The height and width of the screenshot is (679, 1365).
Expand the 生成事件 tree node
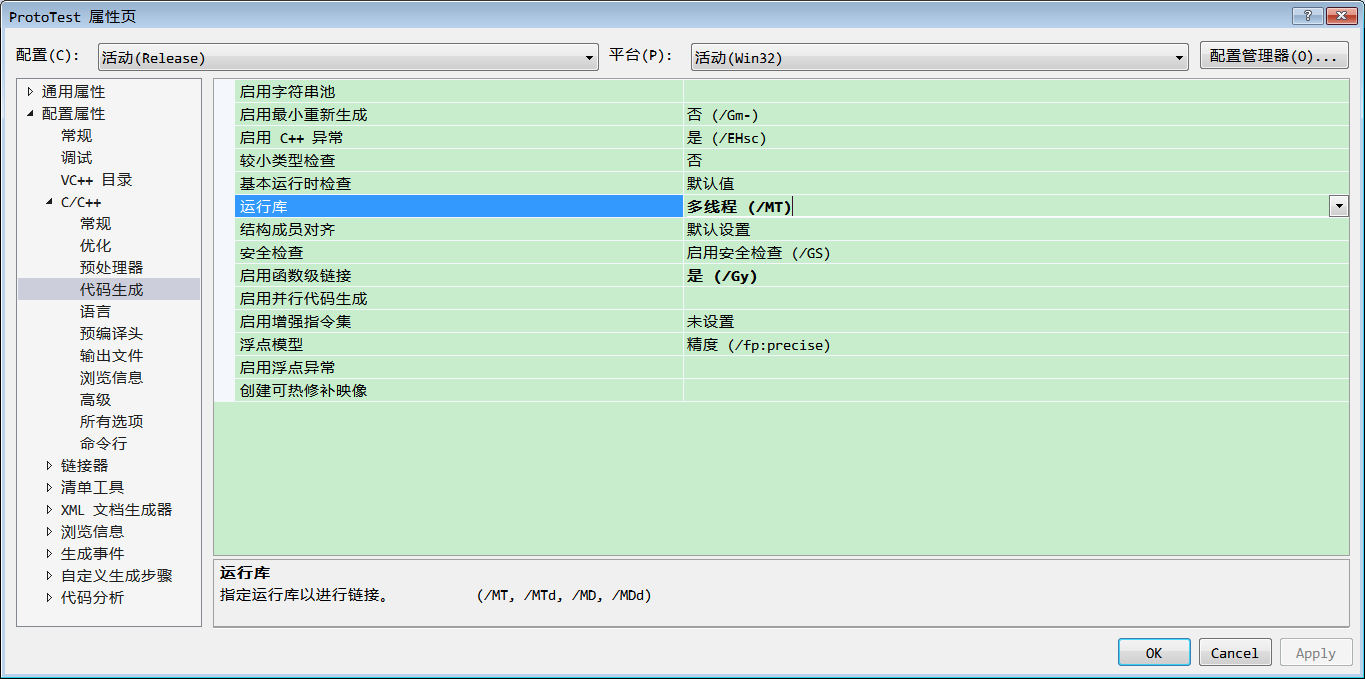(50, 554)
